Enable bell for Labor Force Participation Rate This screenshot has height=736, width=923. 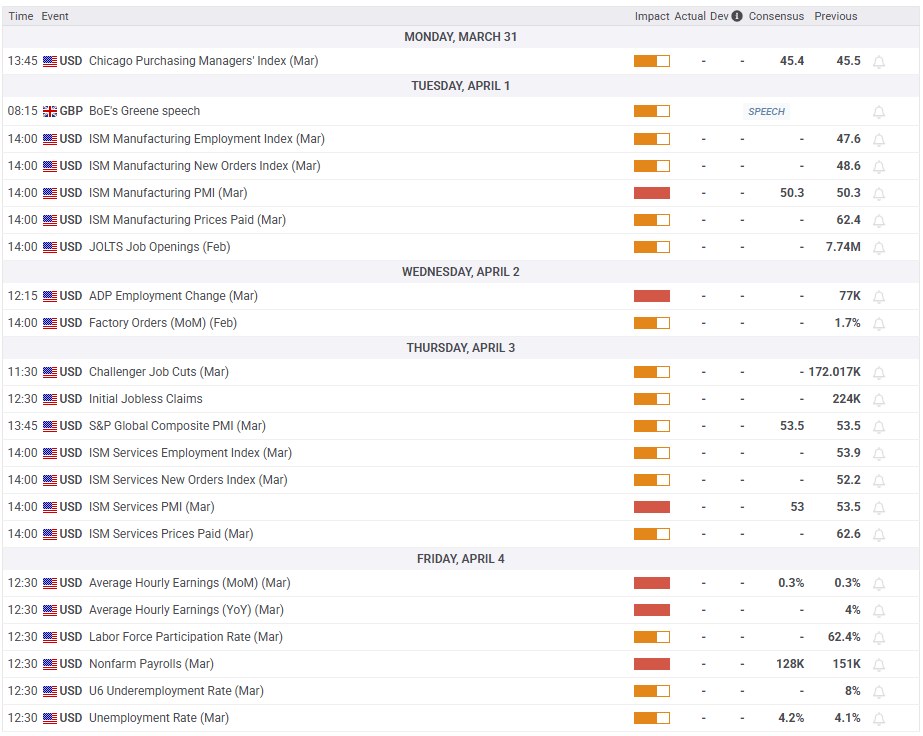(x=879, y=638)
